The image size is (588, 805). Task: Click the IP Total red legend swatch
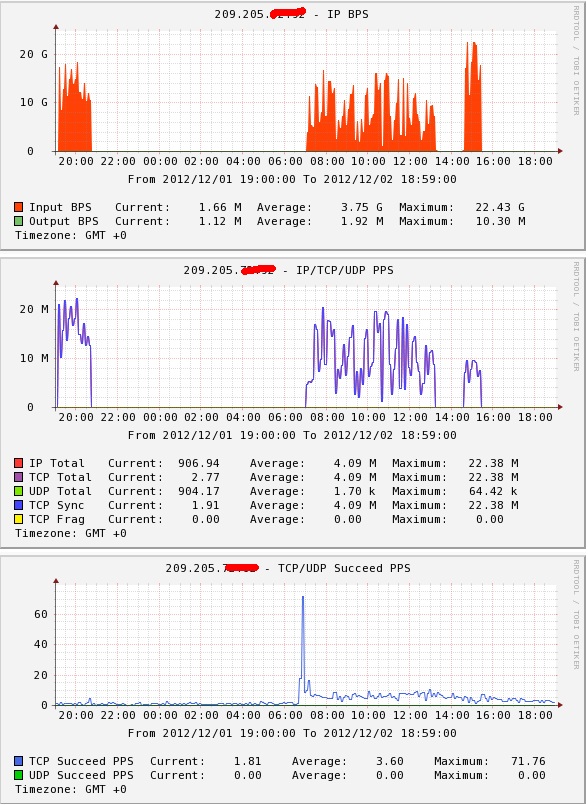coord(19,464)
